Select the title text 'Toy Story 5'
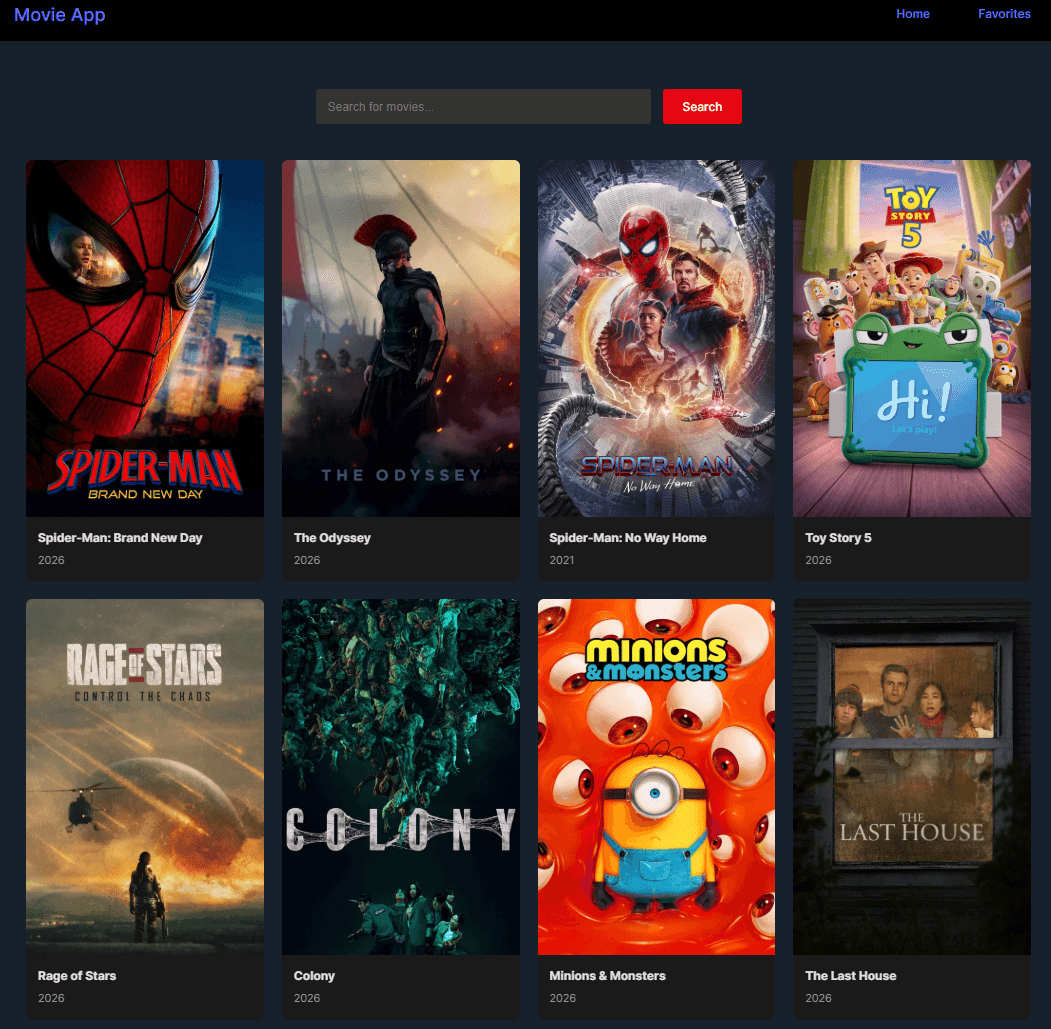 click(x=838, y=538)
